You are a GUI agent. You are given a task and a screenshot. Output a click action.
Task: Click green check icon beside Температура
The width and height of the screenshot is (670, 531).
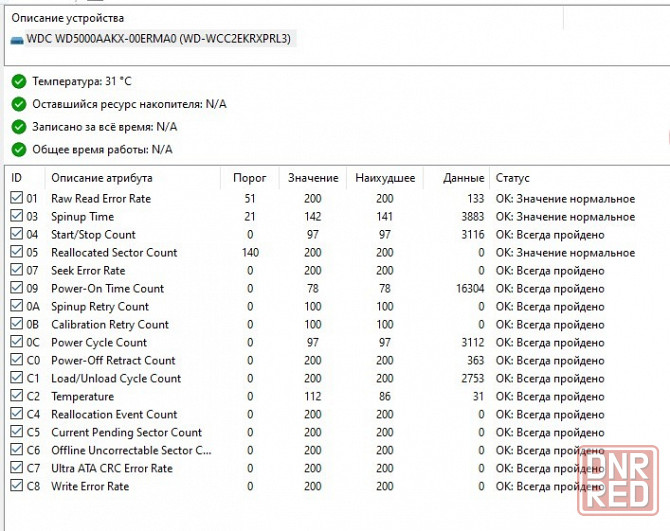click(x=18, y=81)
